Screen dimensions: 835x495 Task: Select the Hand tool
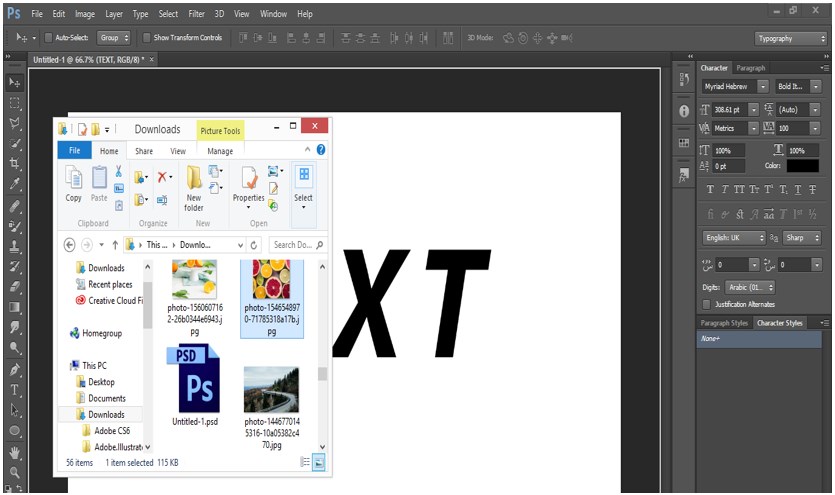pos(14,452)
